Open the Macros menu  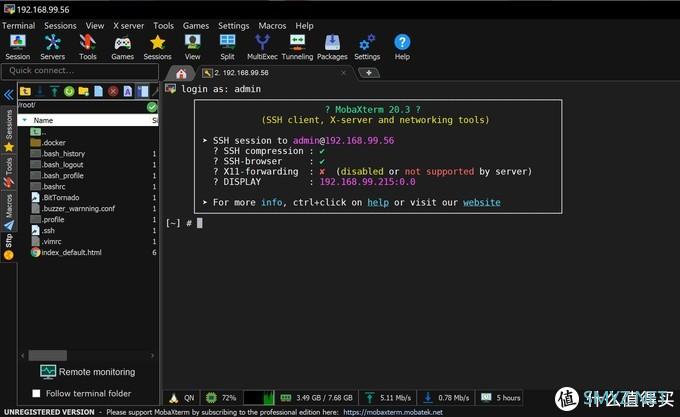coord(272,26)
